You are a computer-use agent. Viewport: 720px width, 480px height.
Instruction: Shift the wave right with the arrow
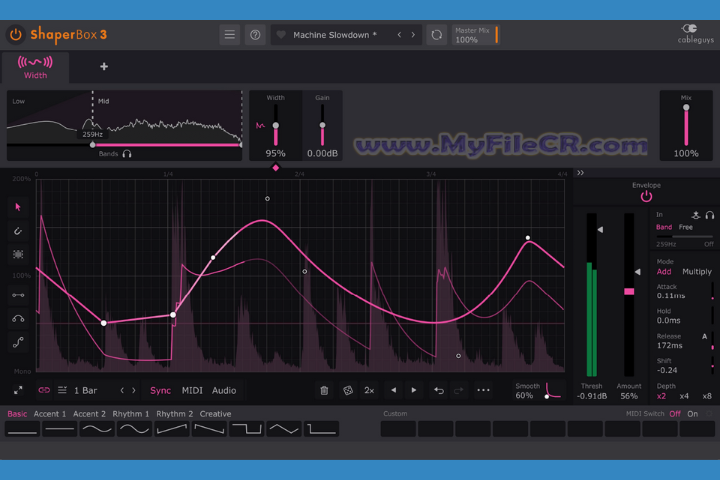(x=414, y=390)
